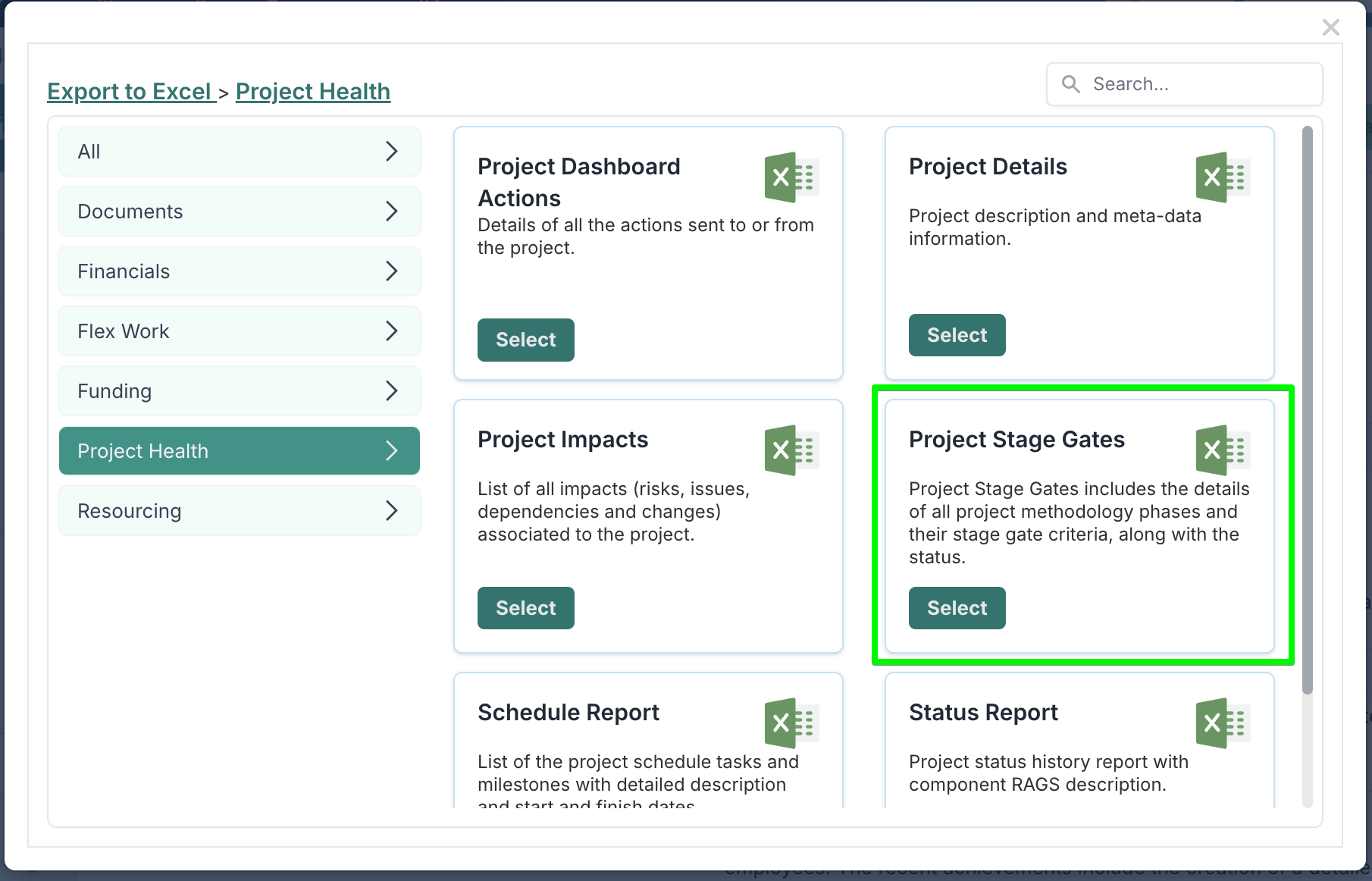The height and width of the screenshot is (881, 1372).
Task: Open the Flex Work category
Action: [x=240, y=331]
